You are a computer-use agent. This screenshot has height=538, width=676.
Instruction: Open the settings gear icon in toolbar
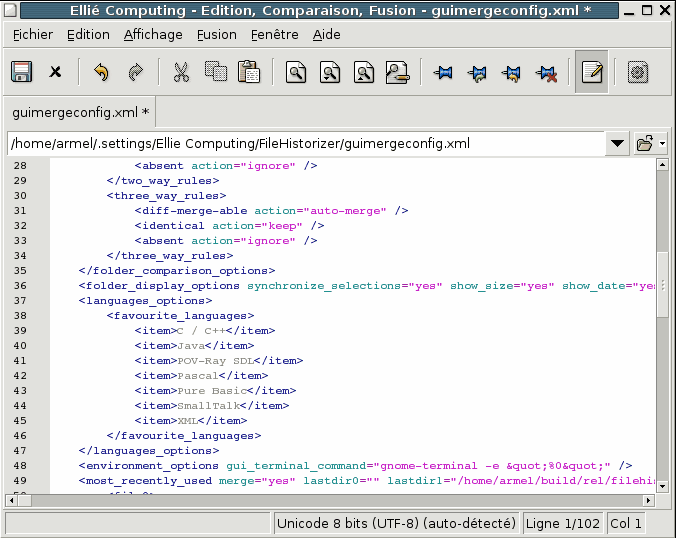click(638, 72)
